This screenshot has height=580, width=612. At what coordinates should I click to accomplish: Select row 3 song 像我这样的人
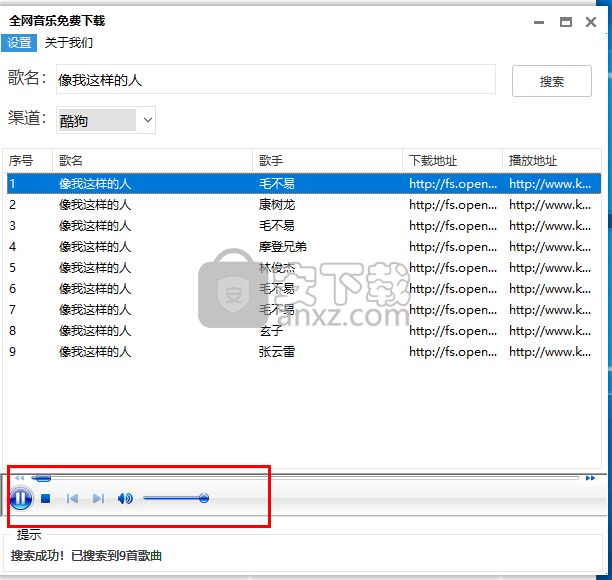[95, 226]
